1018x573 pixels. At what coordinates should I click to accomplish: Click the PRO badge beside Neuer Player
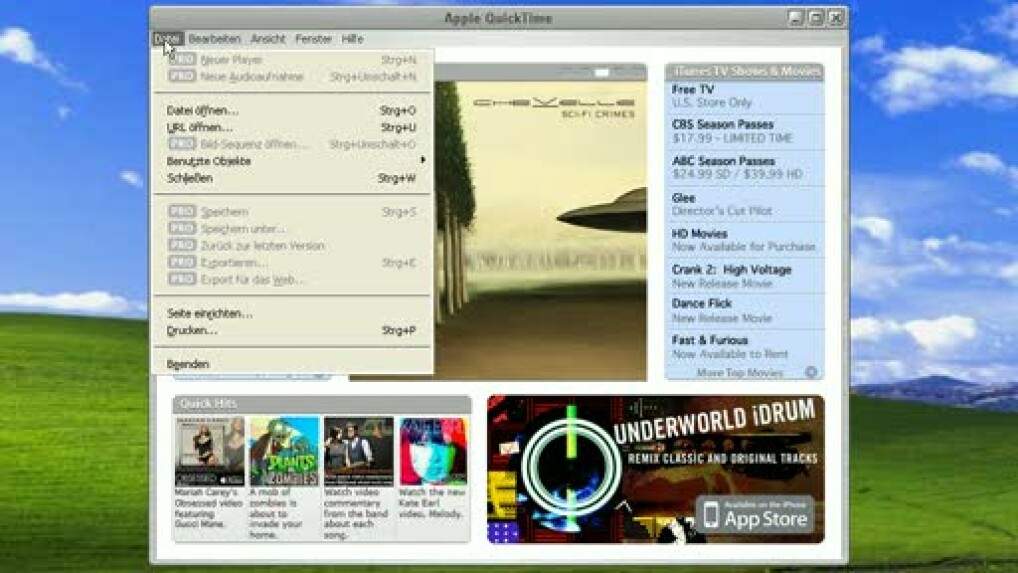(x=182, y=60)
